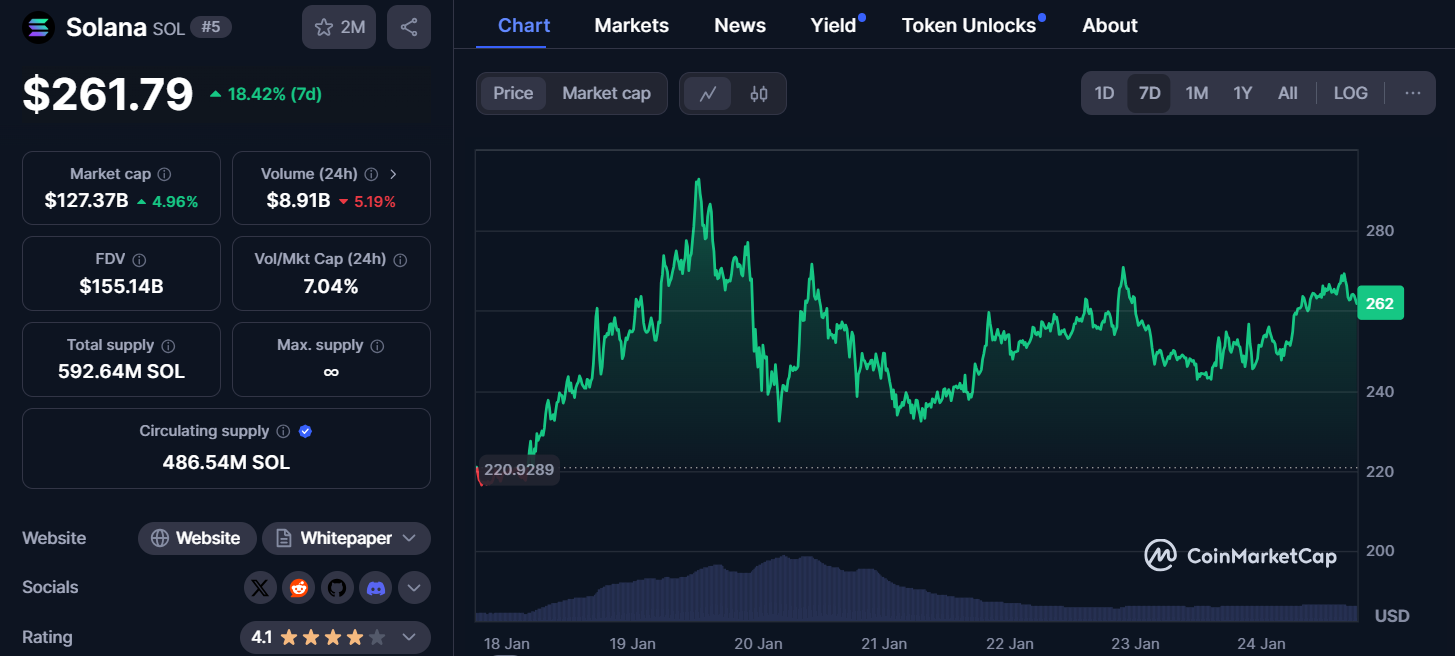Show Market cap info tooltip icon
Image resolution: width=1455 pixels, height=656 pixels.
click(165, 174)
